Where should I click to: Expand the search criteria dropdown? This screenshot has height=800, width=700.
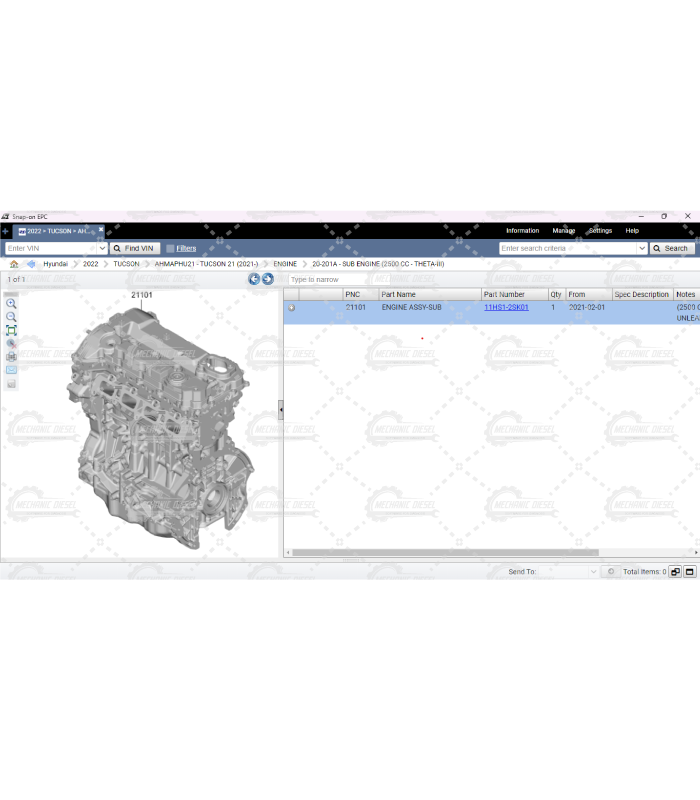pyautogui.click(x=641, y=248)
